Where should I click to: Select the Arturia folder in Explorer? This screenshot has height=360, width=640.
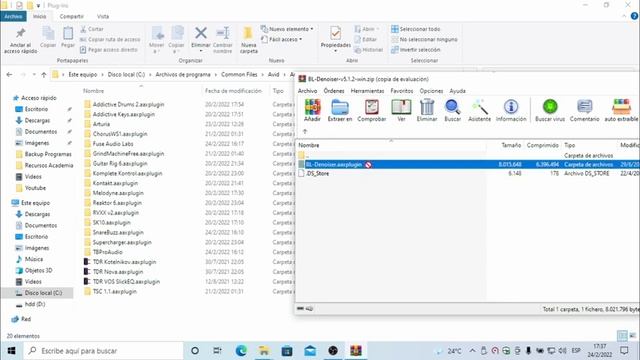pyautogui.click(x=101, y=124)
